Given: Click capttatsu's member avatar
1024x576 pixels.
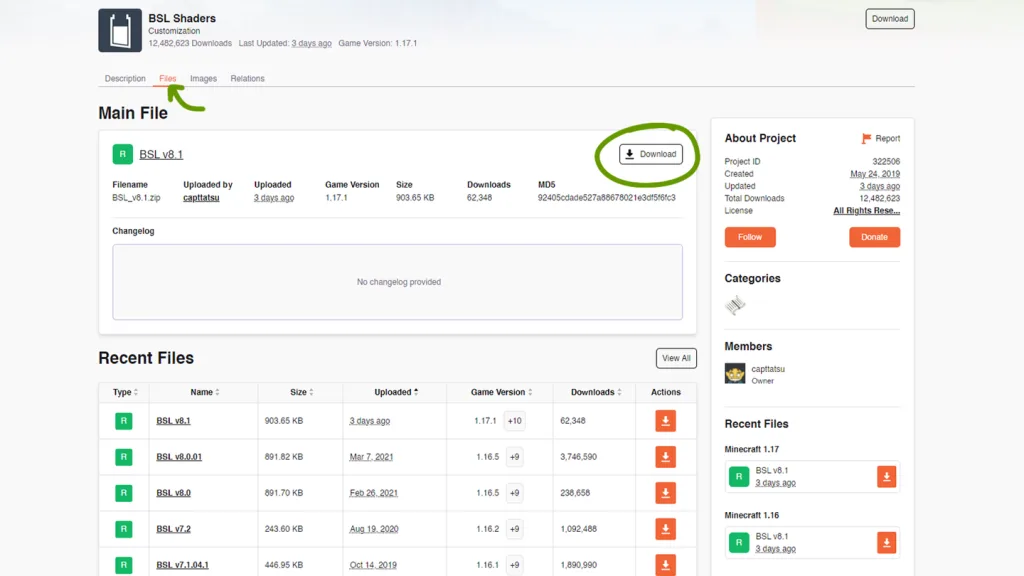Looking at the screenshot, I should tap(735, 373).
